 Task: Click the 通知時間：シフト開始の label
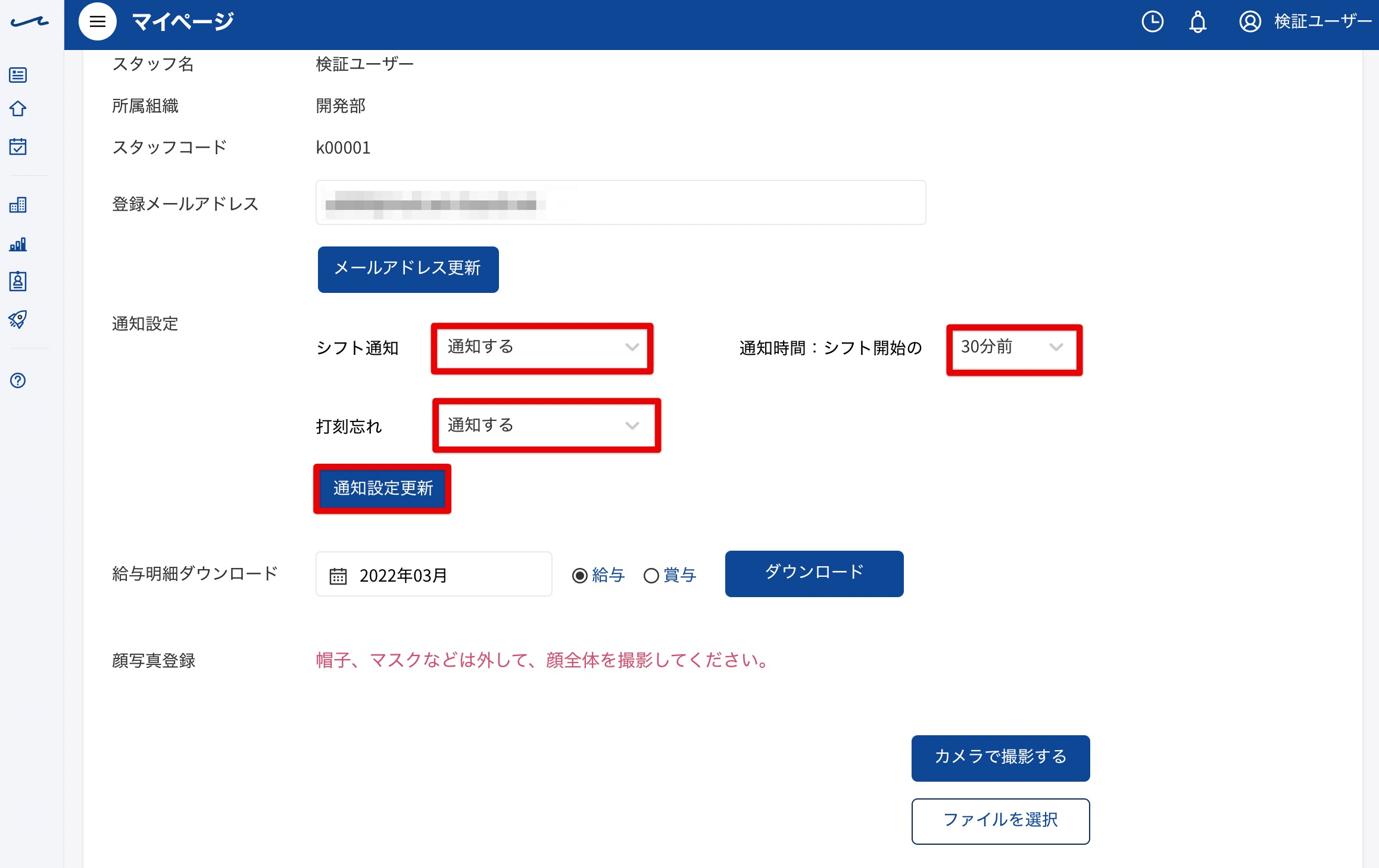pyautogui.click(x=831, y=348)
